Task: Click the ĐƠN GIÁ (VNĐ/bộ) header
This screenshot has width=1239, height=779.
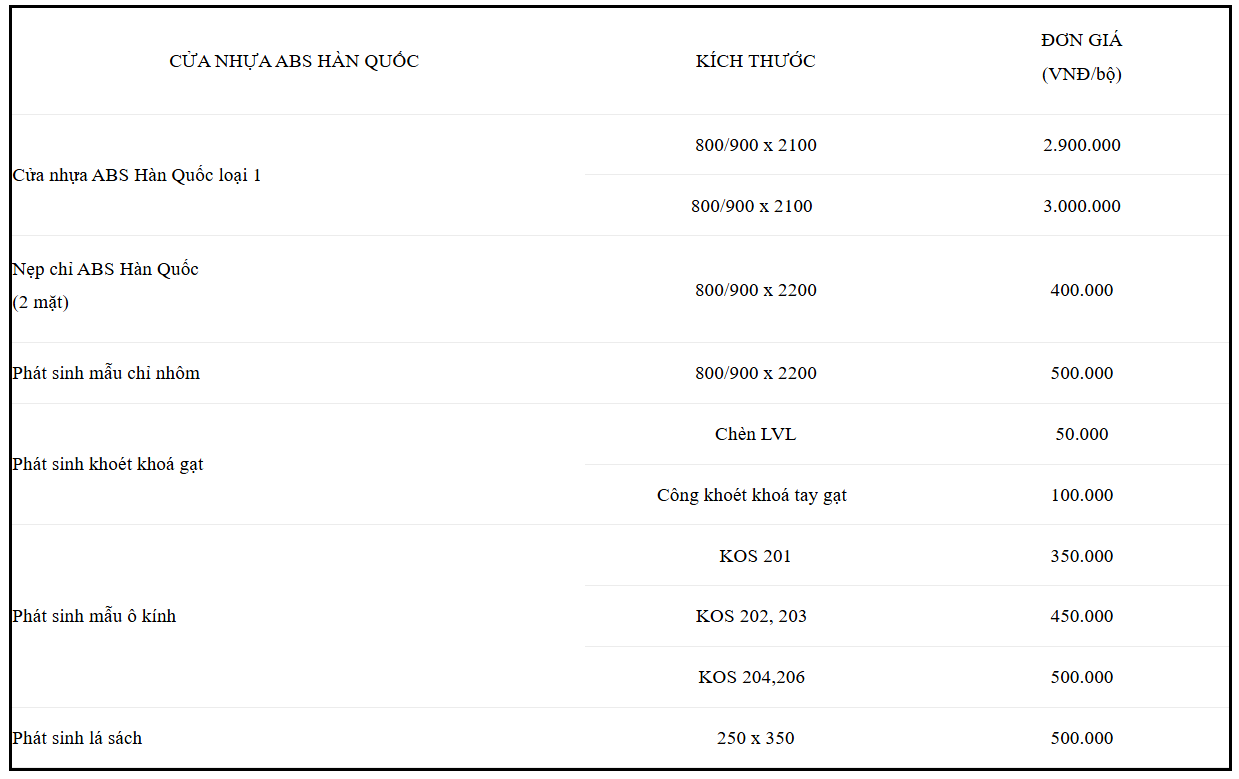Action: [1081, 57]
